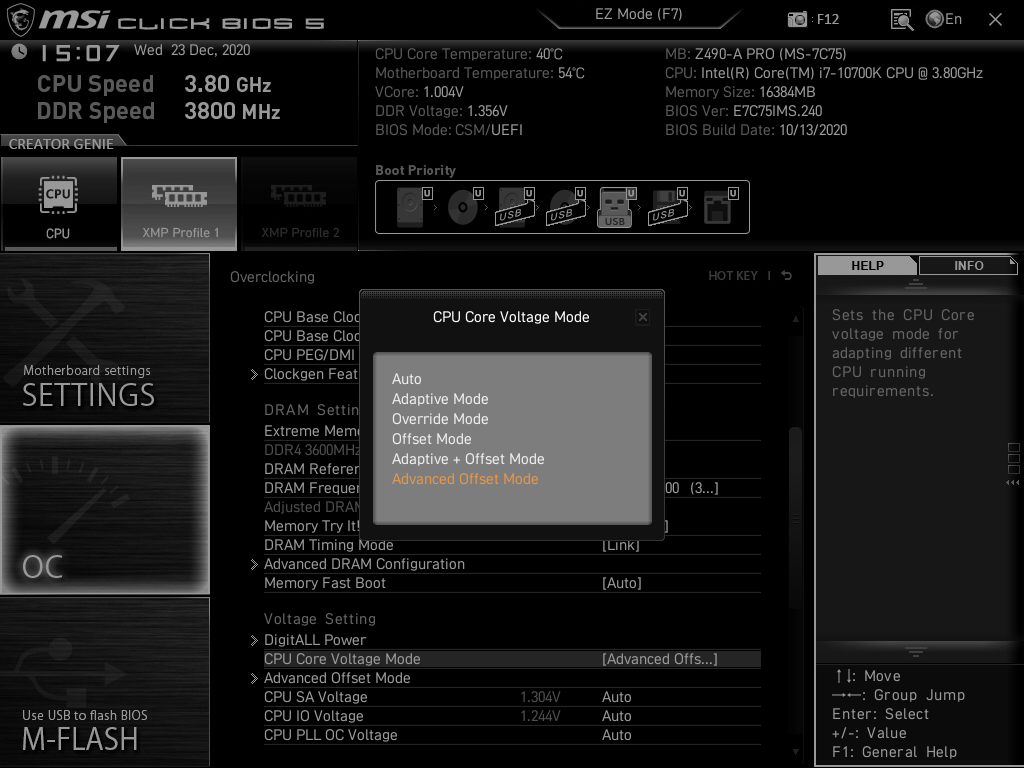Expand Advanced DRAM Configuration

(x=364, y=564)
